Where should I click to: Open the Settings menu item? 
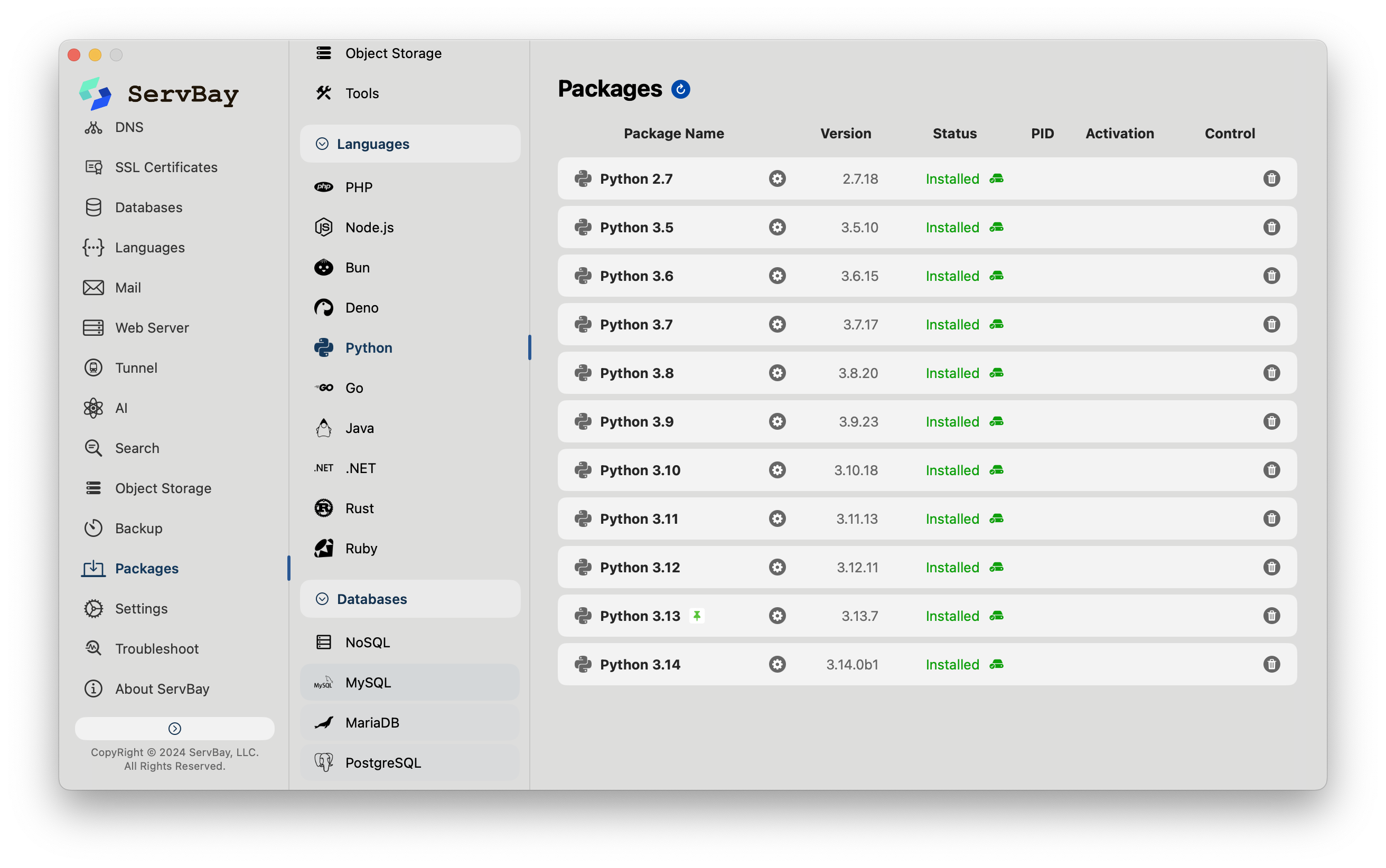[141, 609]
